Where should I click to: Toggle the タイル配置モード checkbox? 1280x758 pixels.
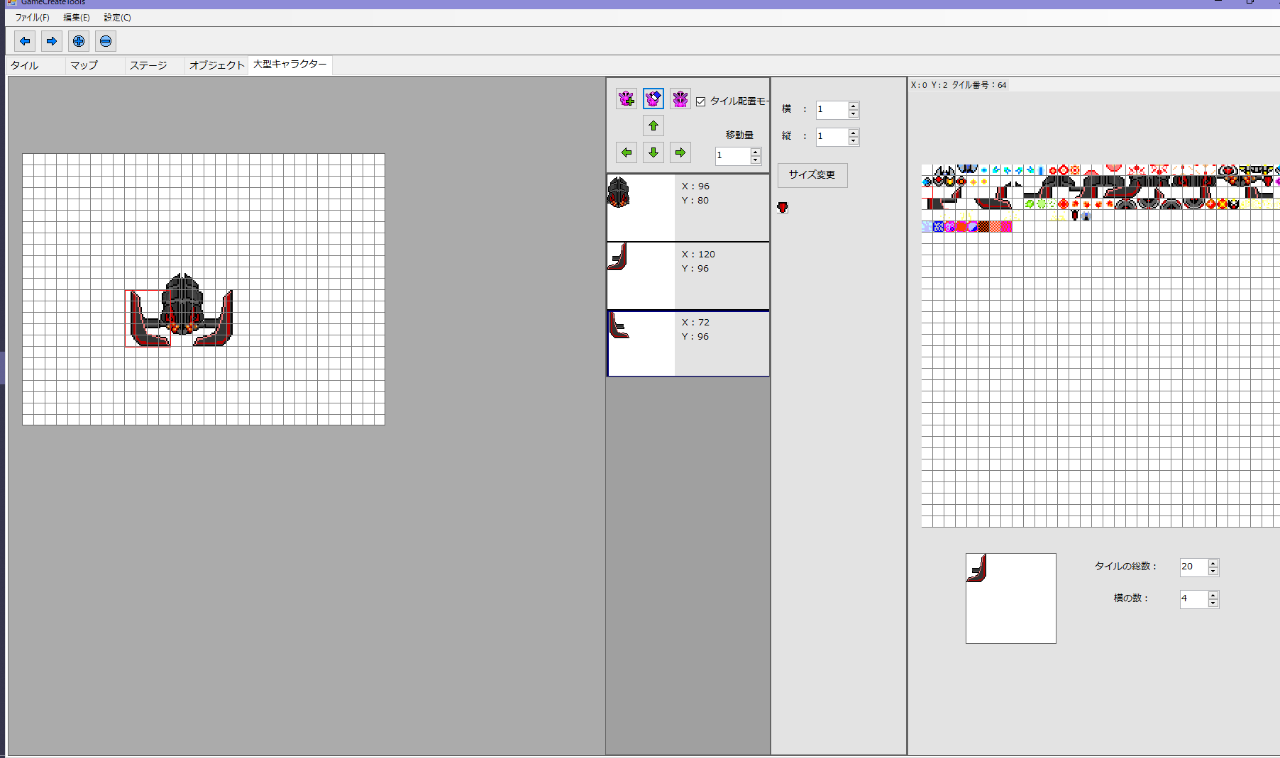pyautogui.click(x=701, y=101)
